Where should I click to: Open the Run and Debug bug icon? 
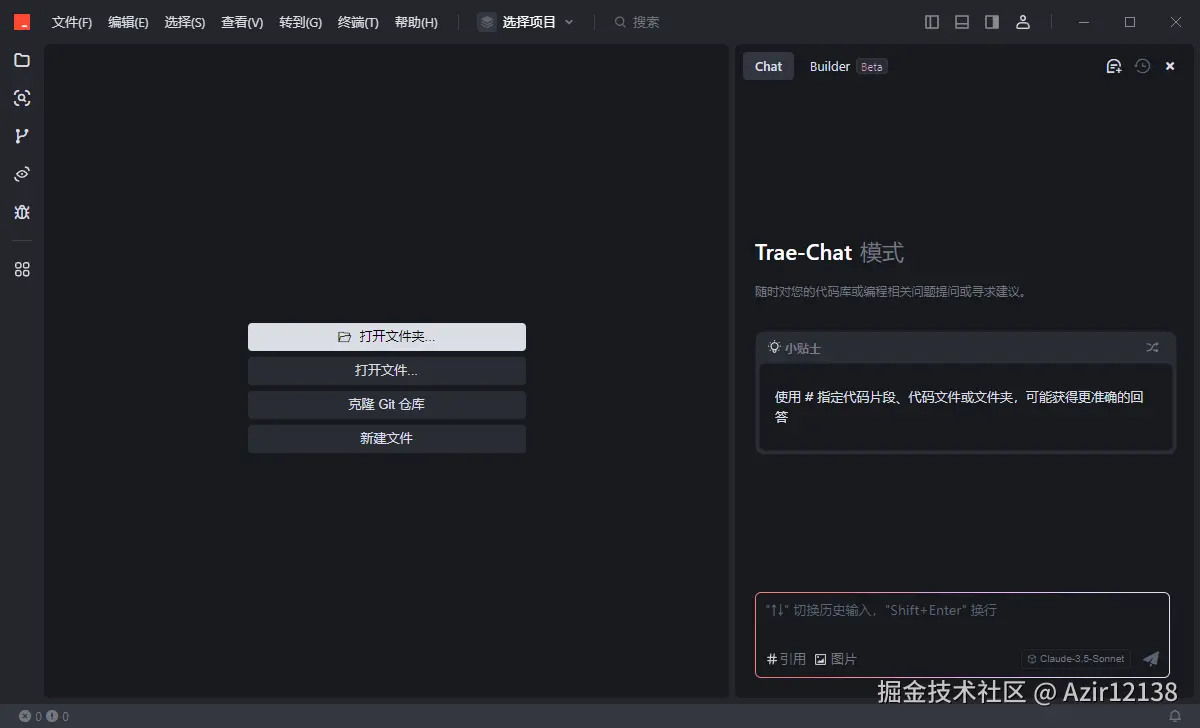click(x=22, y=212)
